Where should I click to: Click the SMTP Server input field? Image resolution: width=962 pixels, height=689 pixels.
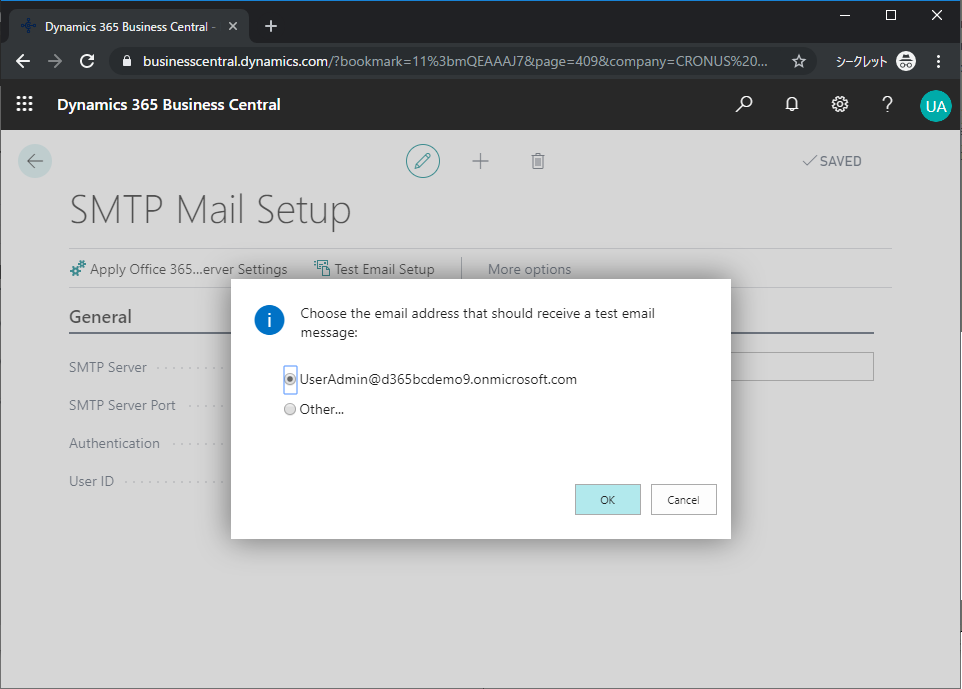802,366
